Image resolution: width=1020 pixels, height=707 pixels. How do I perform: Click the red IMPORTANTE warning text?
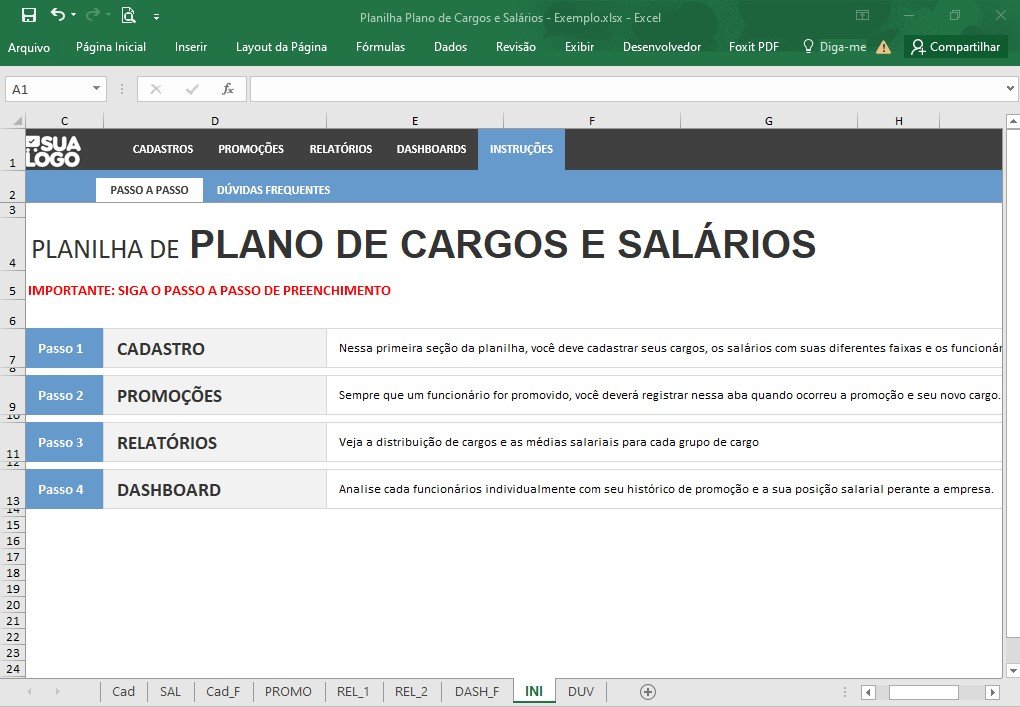click(x=209, y=291)
